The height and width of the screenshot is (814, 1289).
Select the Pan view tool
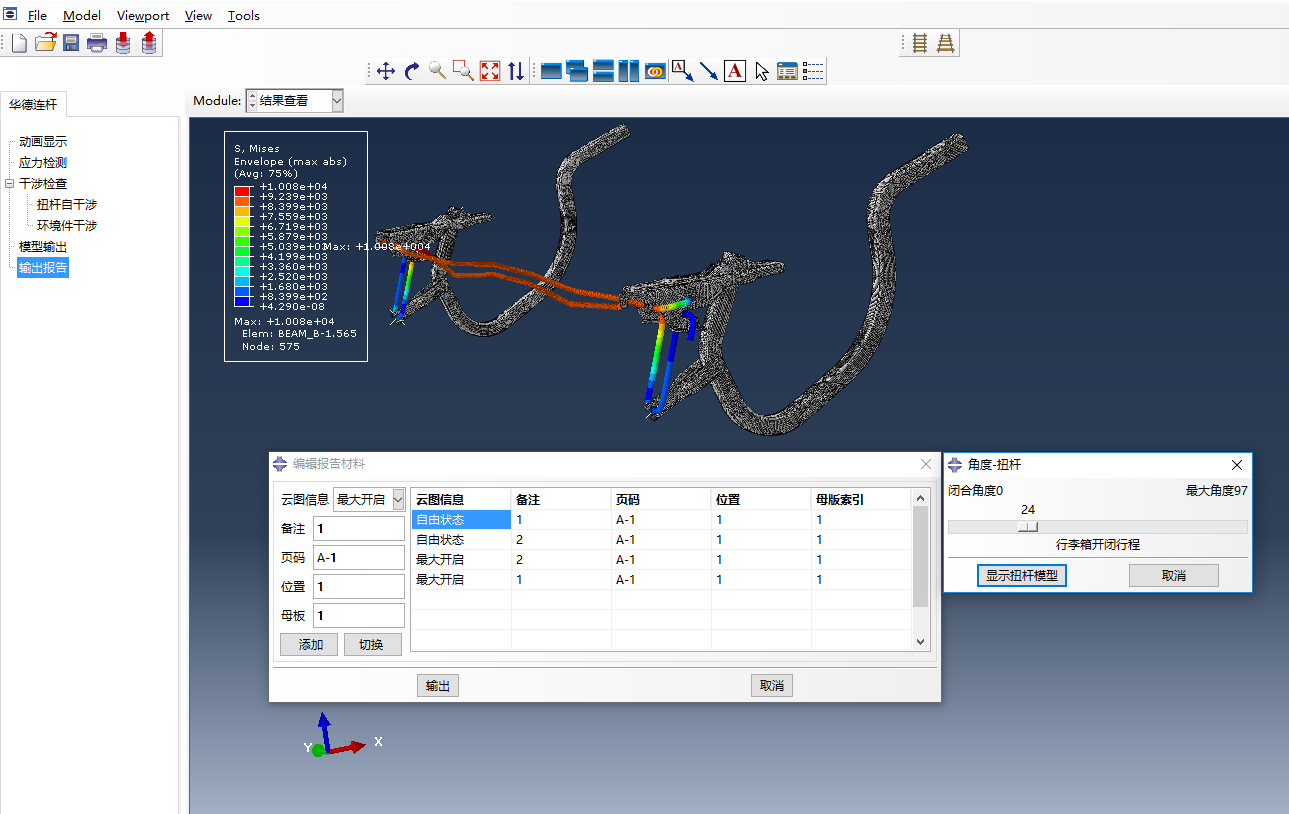(386, 71)
